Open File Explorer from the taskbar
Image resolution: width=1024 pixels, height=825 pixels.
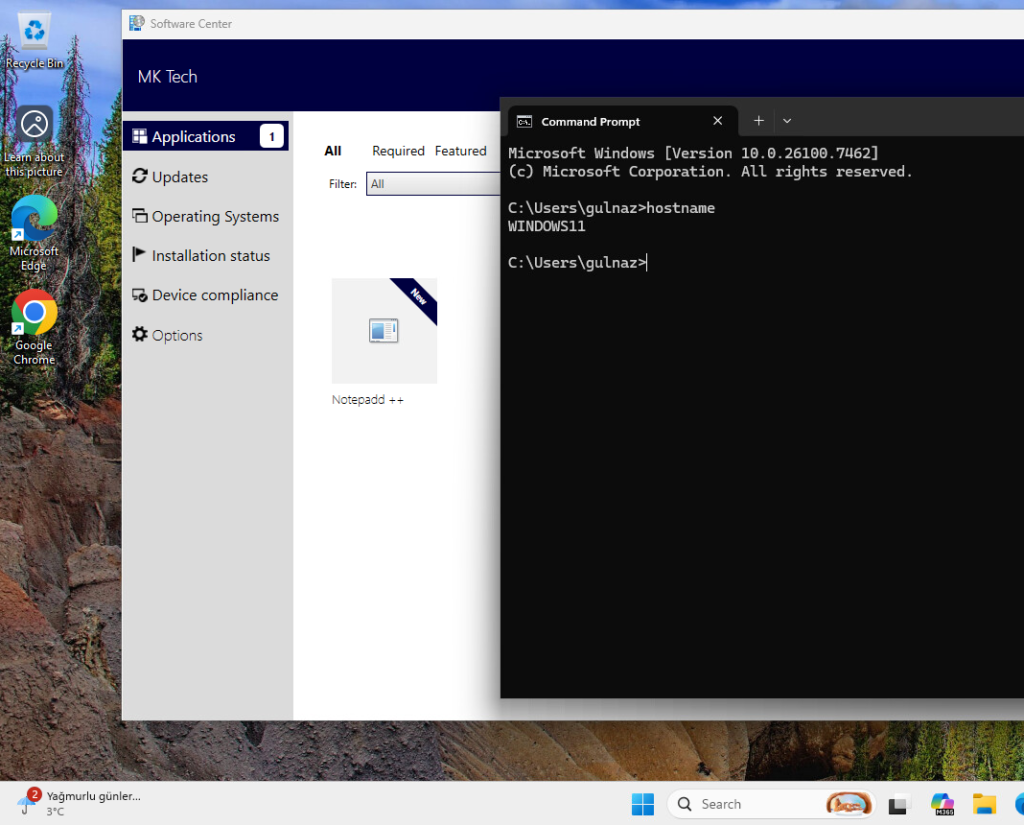pos(985,804)
